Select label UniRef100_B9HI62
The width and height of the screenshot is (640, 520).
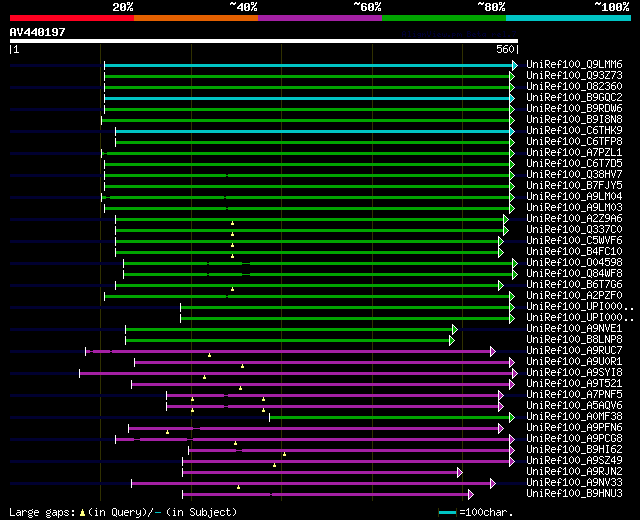[574, 450]
